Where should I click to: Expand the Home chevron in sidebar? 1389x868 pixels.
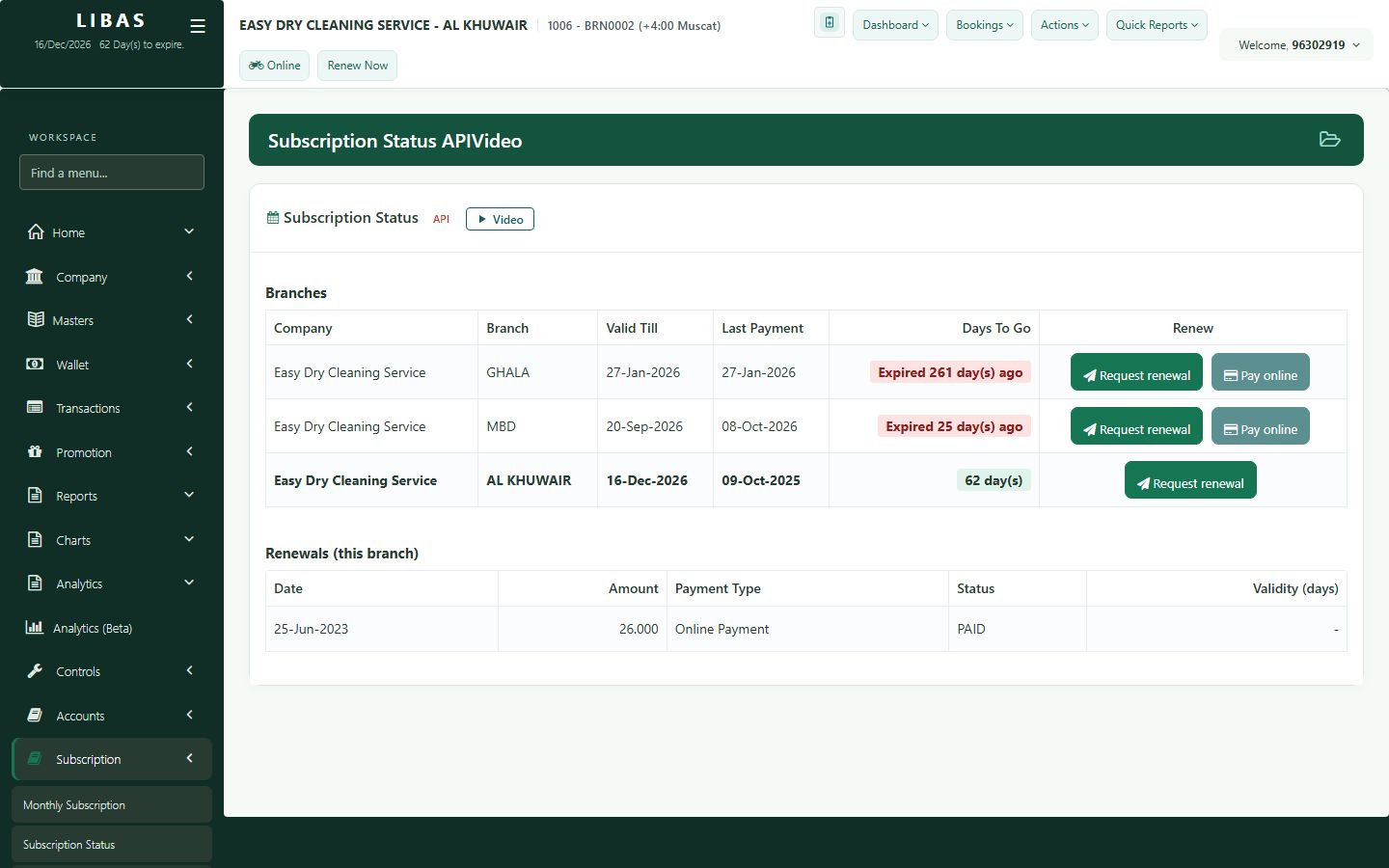point(189,231)
